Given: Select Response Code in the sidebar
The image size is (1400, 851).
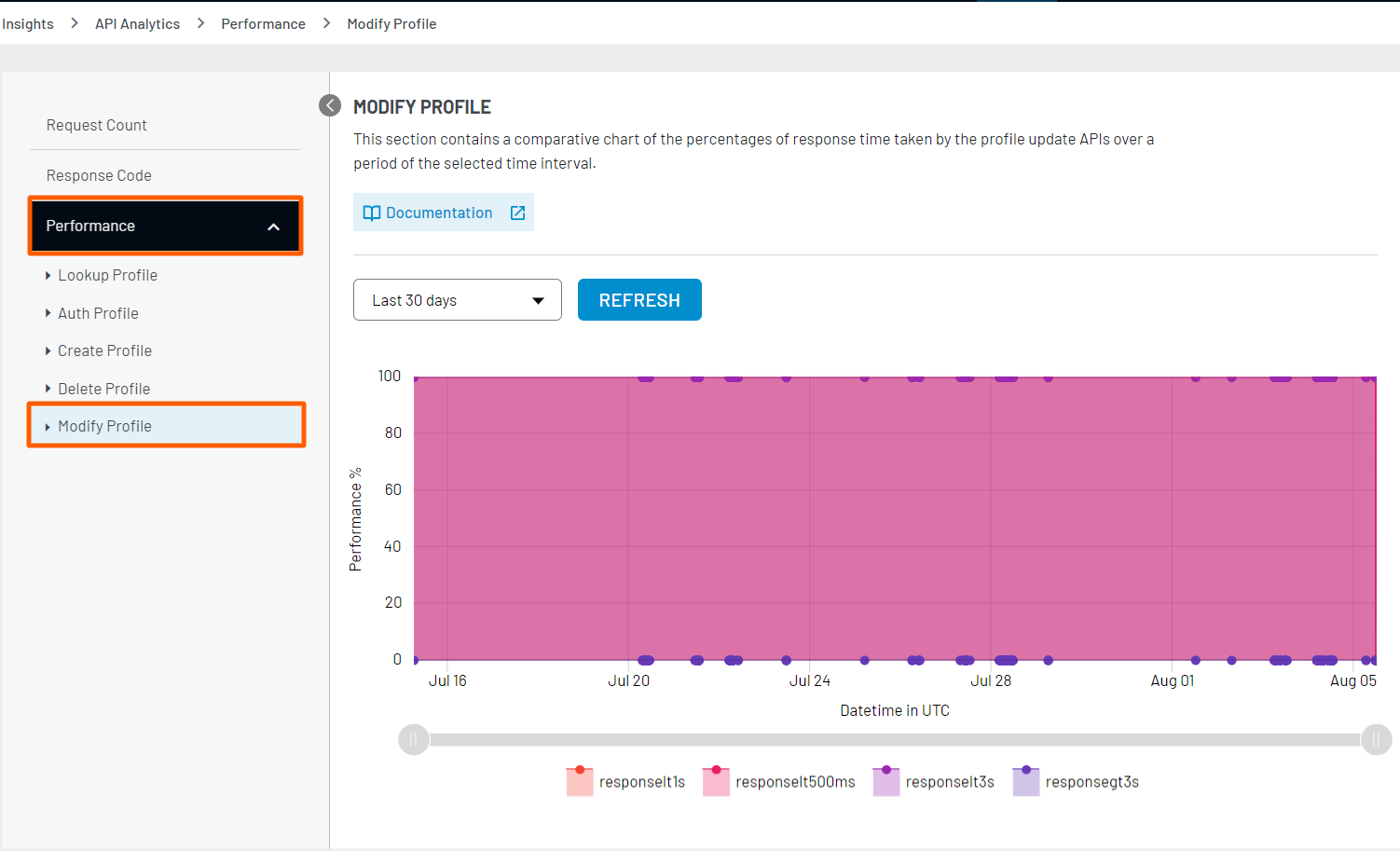Looking at the screenshot, I should coord(99,175).
